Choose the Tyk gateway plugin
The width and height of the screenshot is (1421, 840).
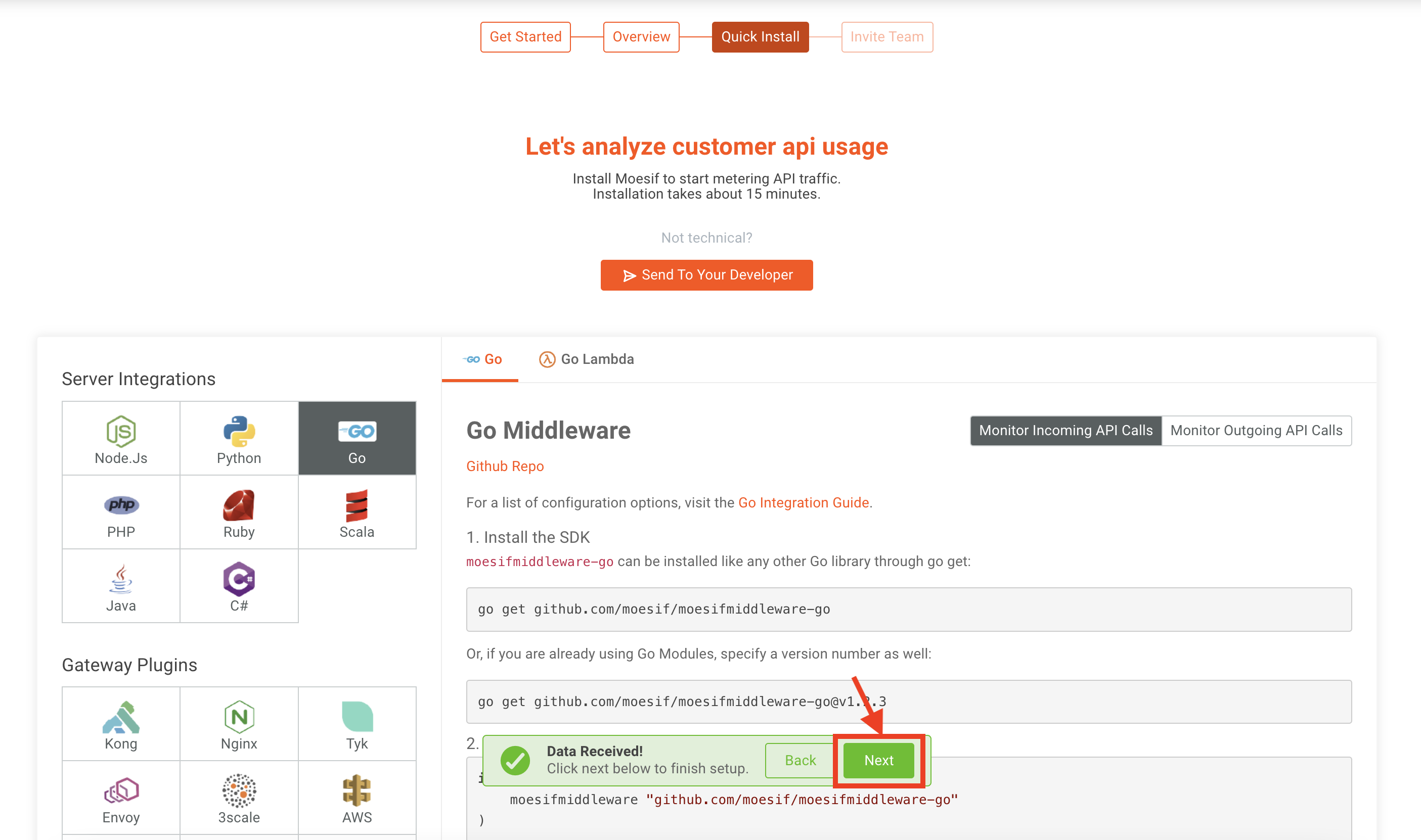click(x=357, y=725)
